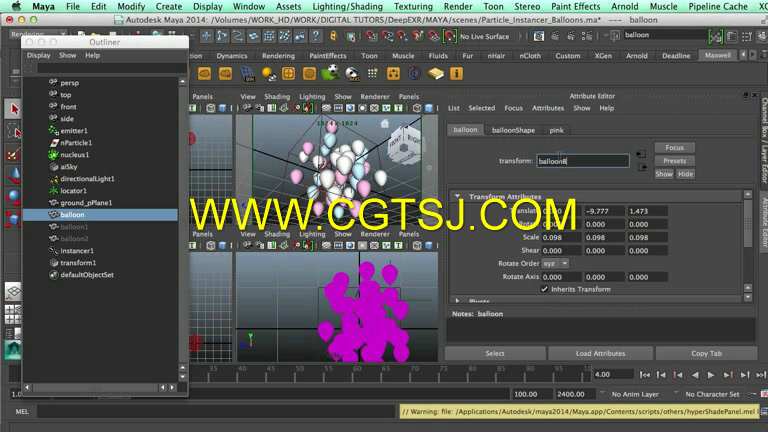
Task: Open the Render View clapperboard icon
Action: [x=539, y=36]
